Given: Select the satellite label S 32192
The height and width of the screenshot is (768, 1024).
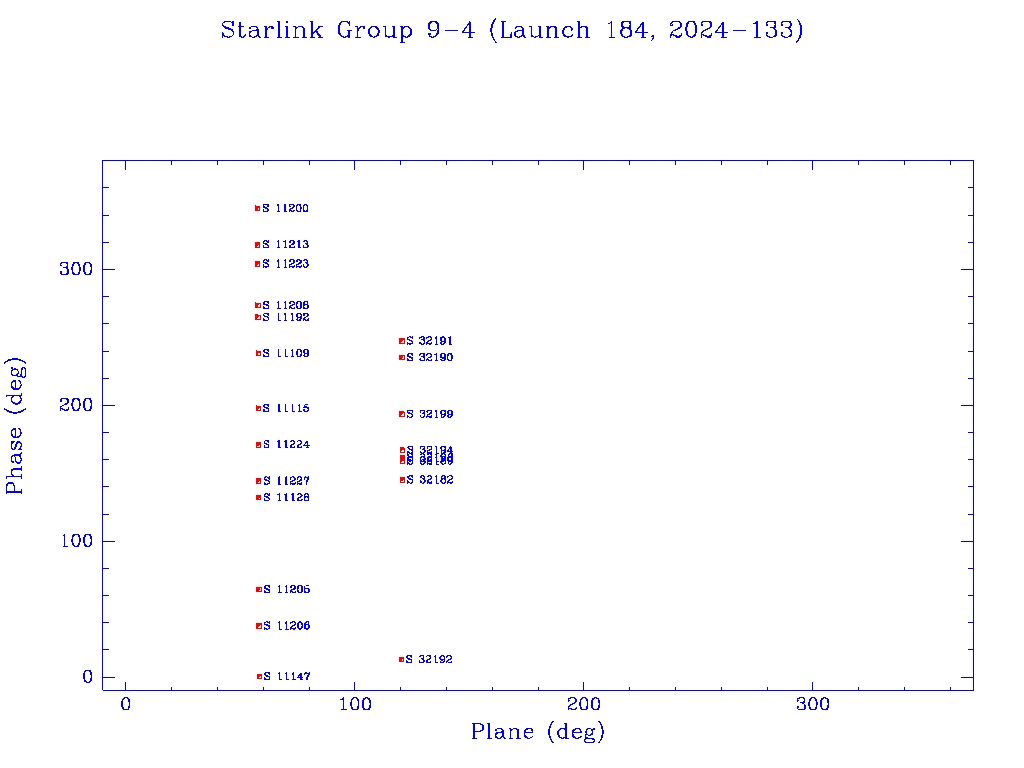Looking at the screenshot, I should point(429,659).
